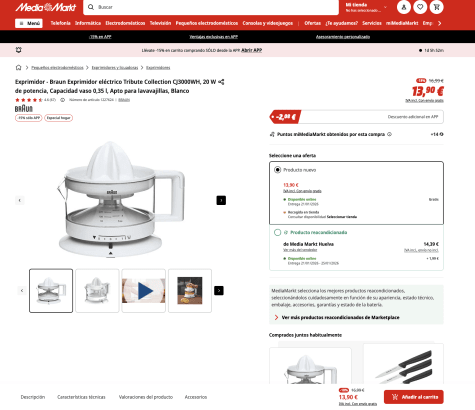Open the Menú button
Image resolution: width=475 pixels, height=410 pixels.
tap(29, 23)
